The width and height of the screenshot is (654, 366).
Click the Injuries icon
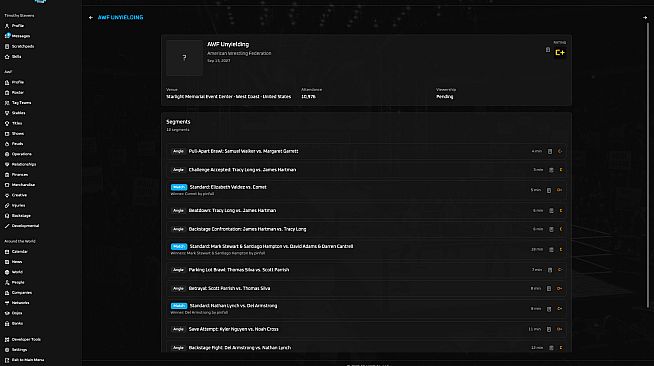point(7,206)
